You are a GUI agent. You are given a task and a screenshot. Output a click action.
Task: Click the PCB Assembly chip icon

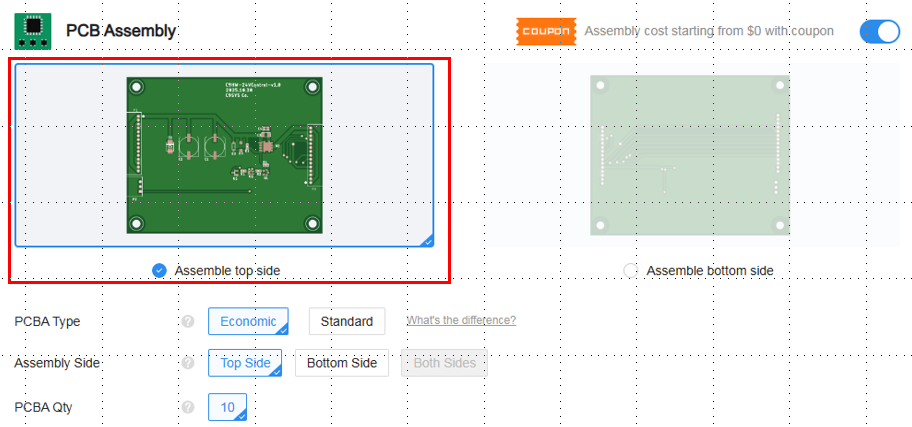(33, 31)
